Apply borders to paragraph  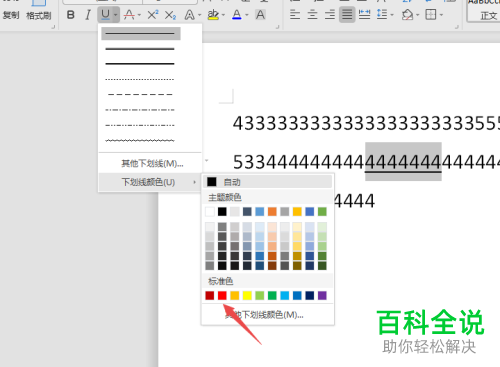click(x=431, y=15)
